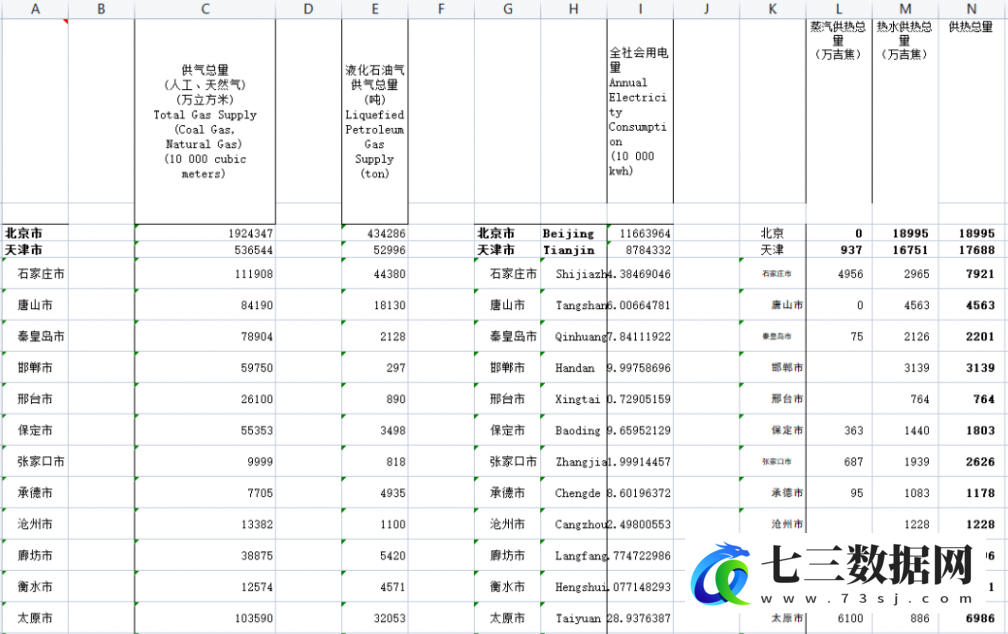Click the Total Gas Supply header cell
Image resolution: width=1008 pixels, height=634 pixels.
205,122
